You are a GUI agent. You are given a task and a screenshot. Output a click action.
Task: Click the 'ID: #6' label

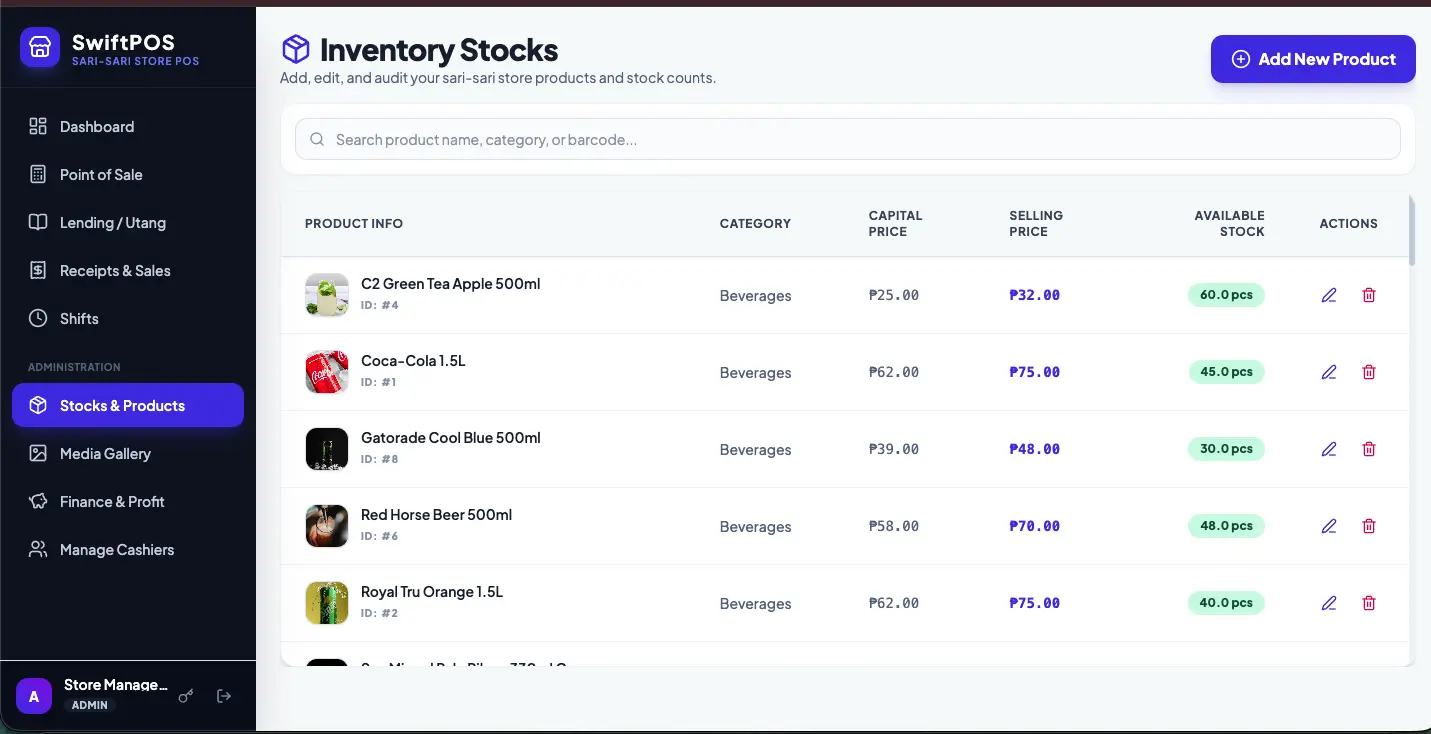(380, 537)
